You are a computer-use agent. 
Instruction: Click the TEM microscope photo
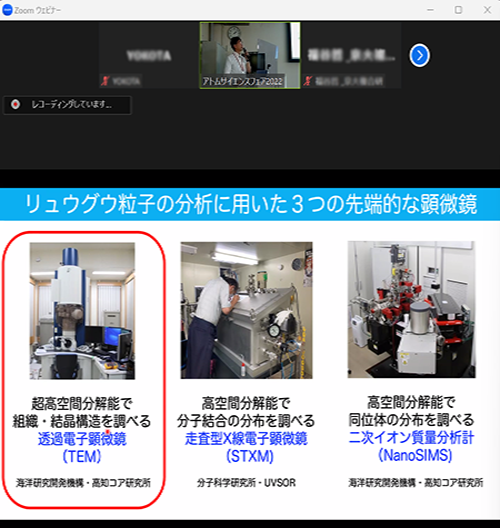point(82,311)
